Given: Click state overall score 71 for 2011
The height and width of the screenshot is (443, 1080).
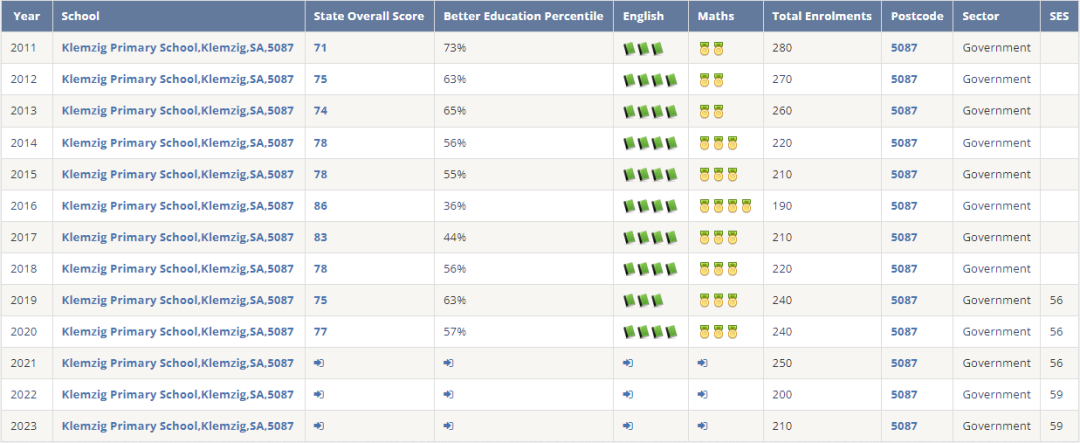Looking at the screenshot, I should [x=320, y=48].
